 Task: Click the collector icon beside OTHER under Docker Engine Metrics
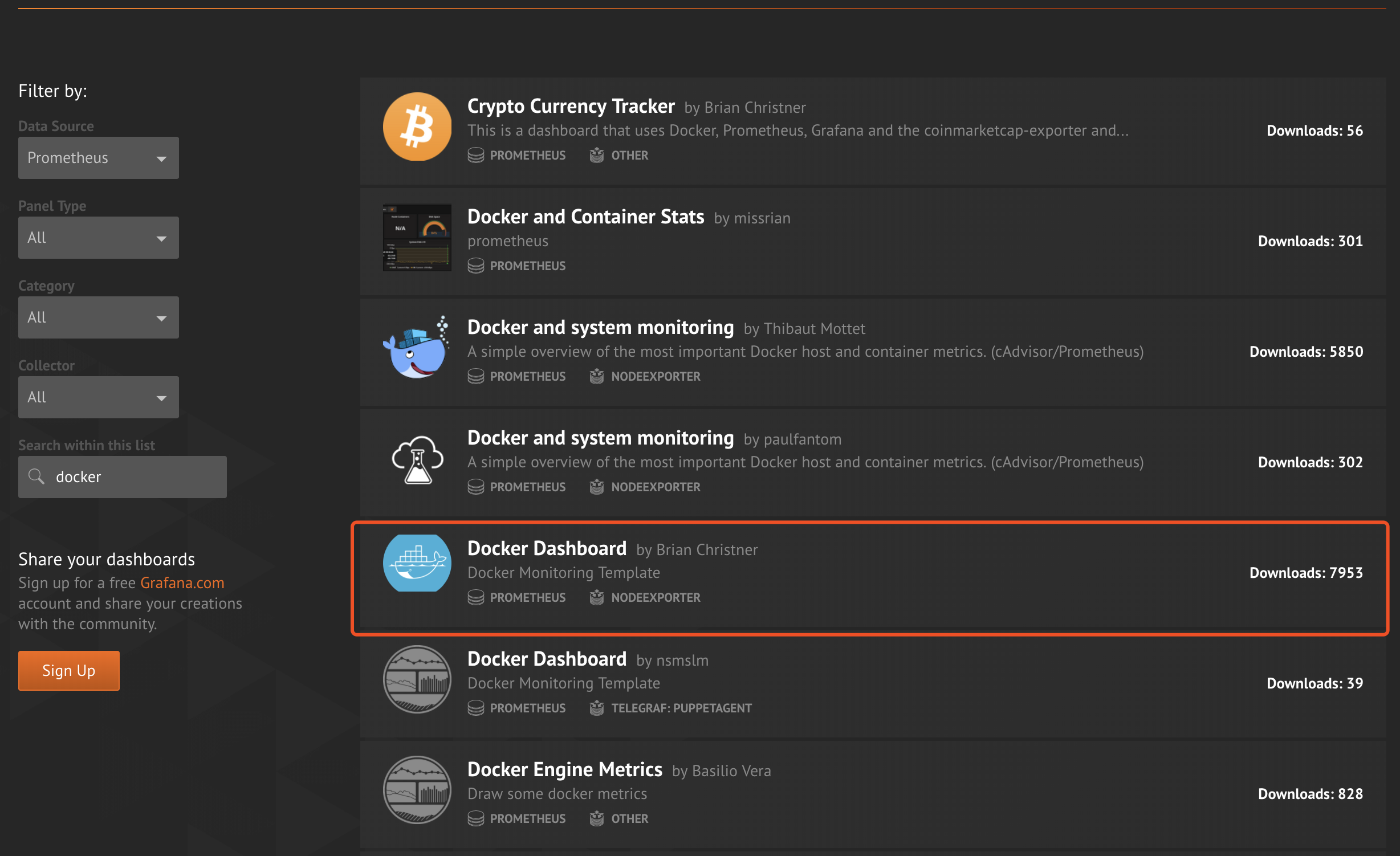pos(597,818)
